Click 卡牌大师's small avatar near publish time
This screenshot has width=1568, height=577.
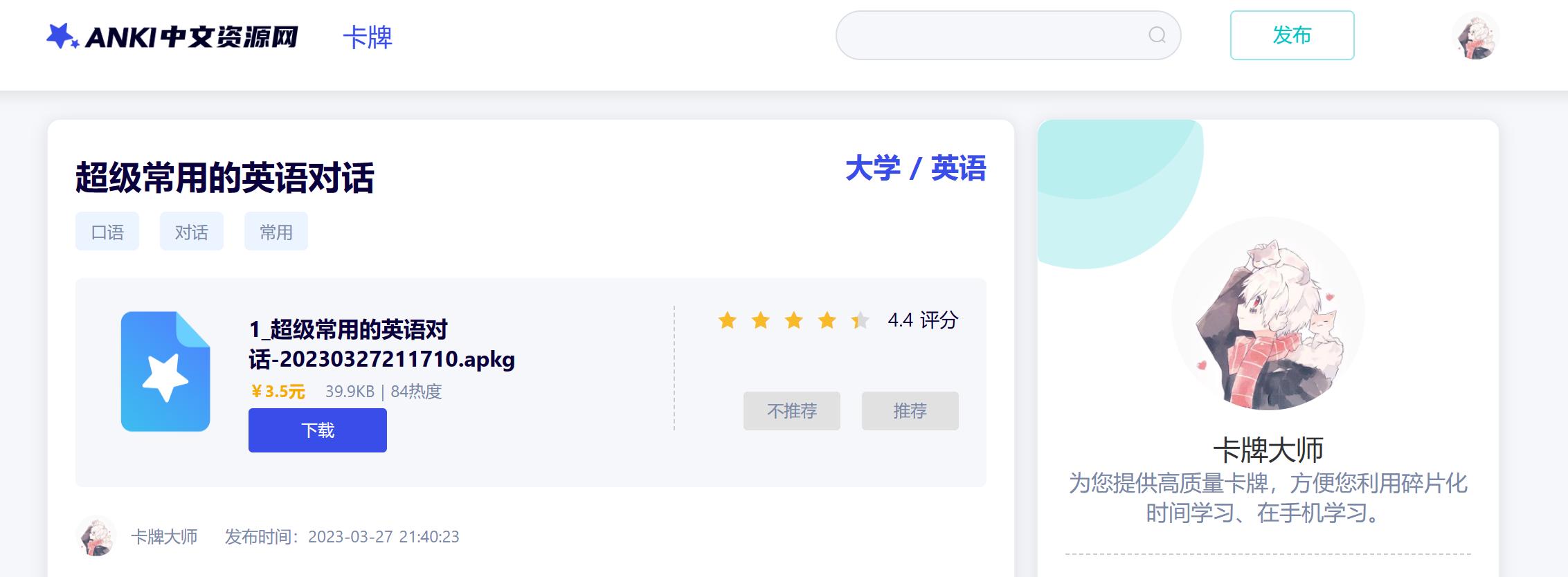[x=97, y=536]
